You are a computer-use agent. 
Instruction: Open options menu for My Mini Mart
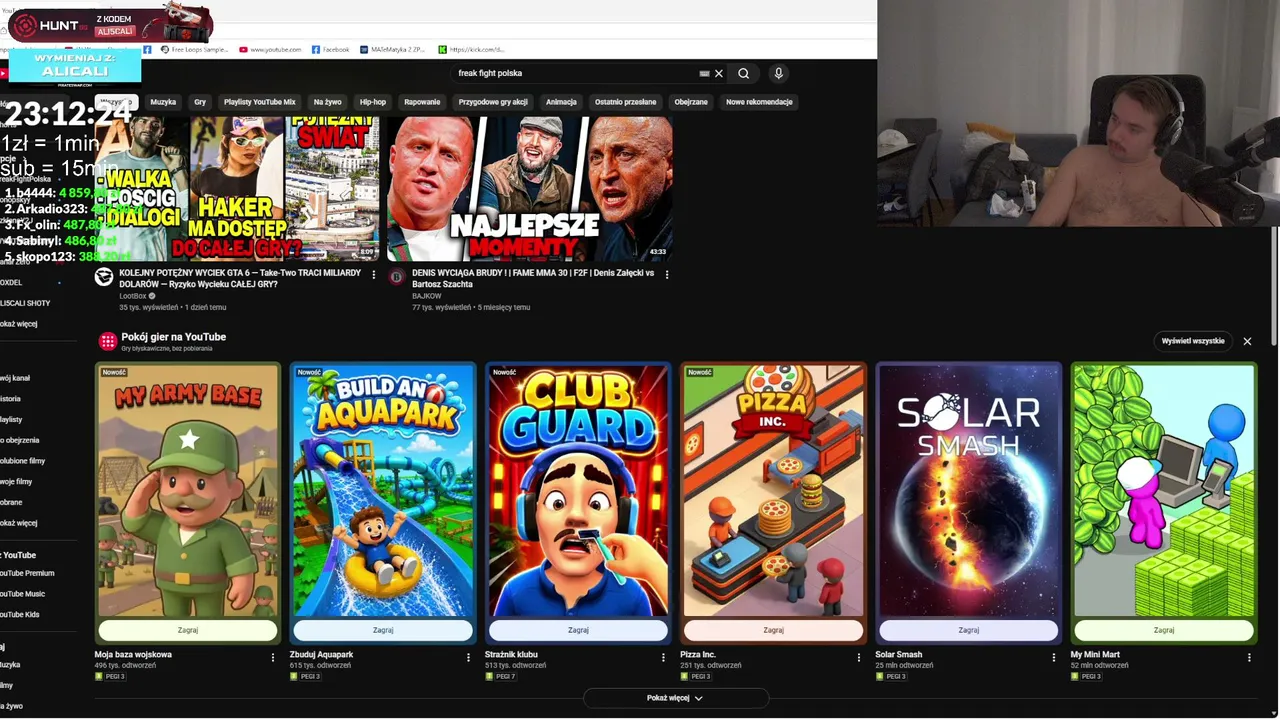tap(1249, 657)
